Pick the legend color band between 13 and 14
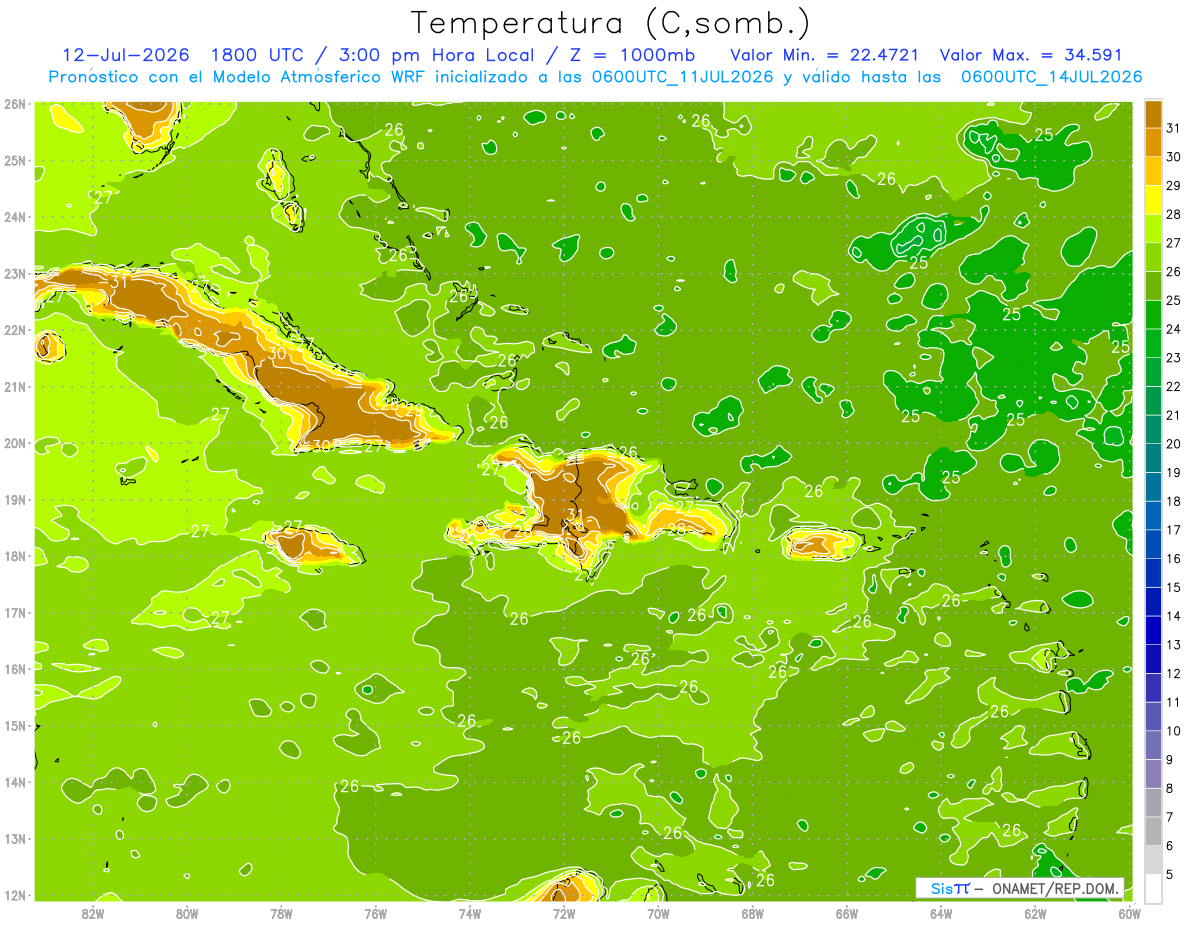Viewport: 1200px width, 927px height. click(x=1153, y=630)
